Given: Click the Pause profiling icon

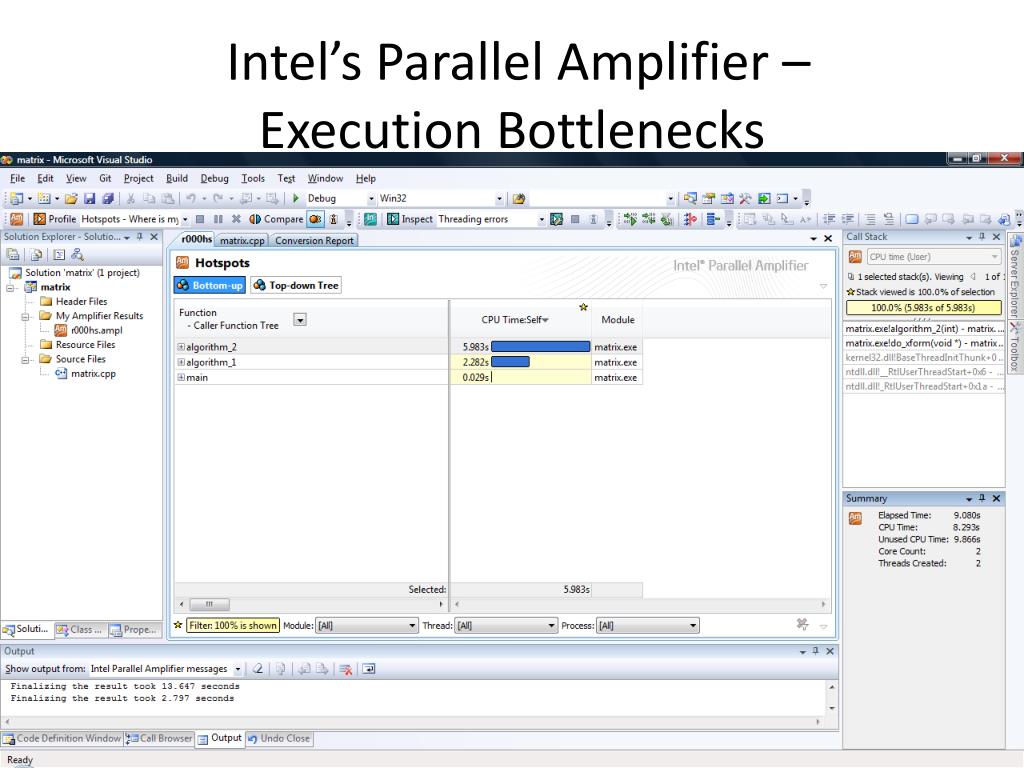Looking at the screenshot, I should pyautogui.click(x=218, y=219).
